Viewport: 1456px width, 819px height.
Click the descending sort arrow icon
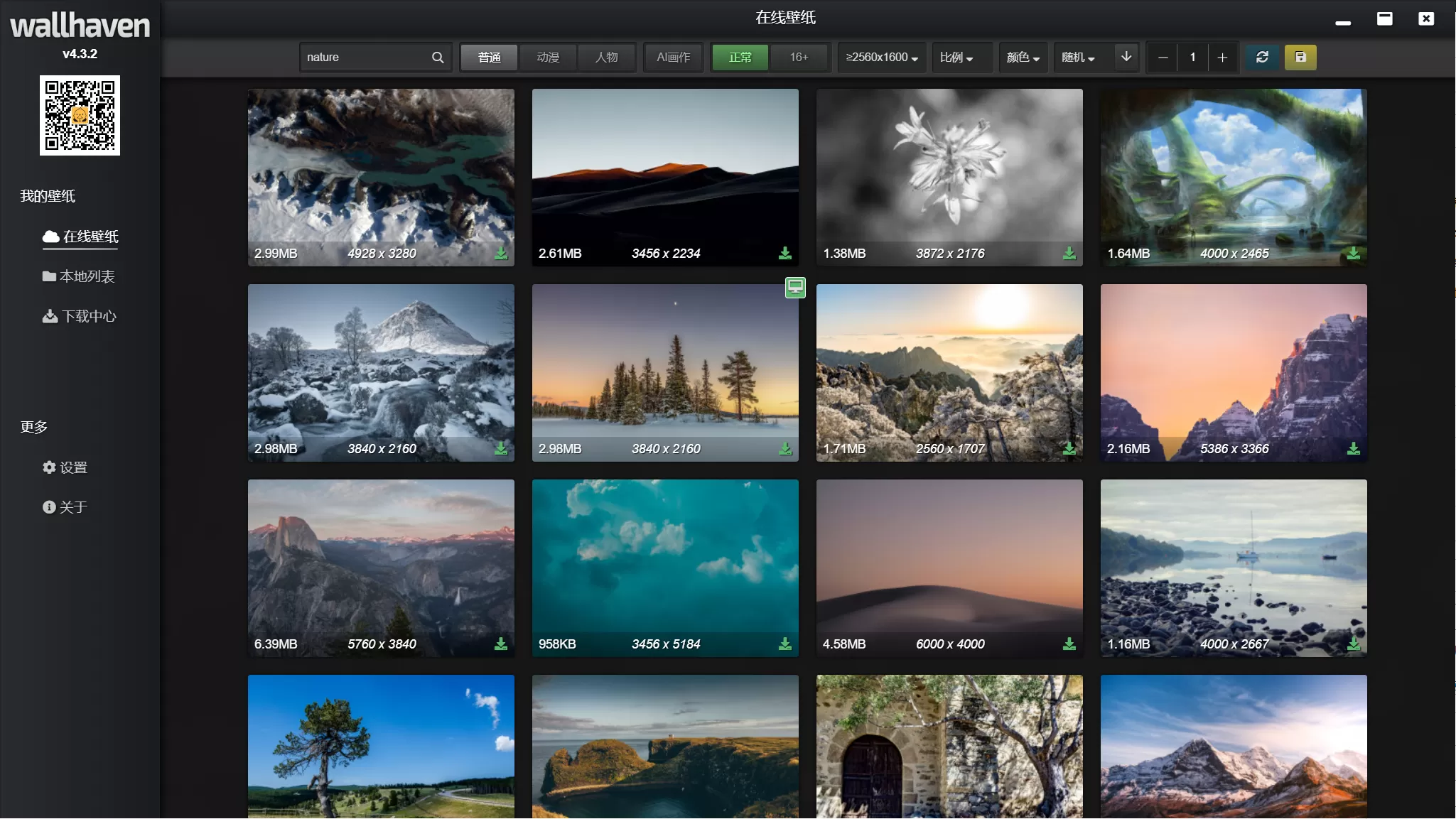point(1126,57)
